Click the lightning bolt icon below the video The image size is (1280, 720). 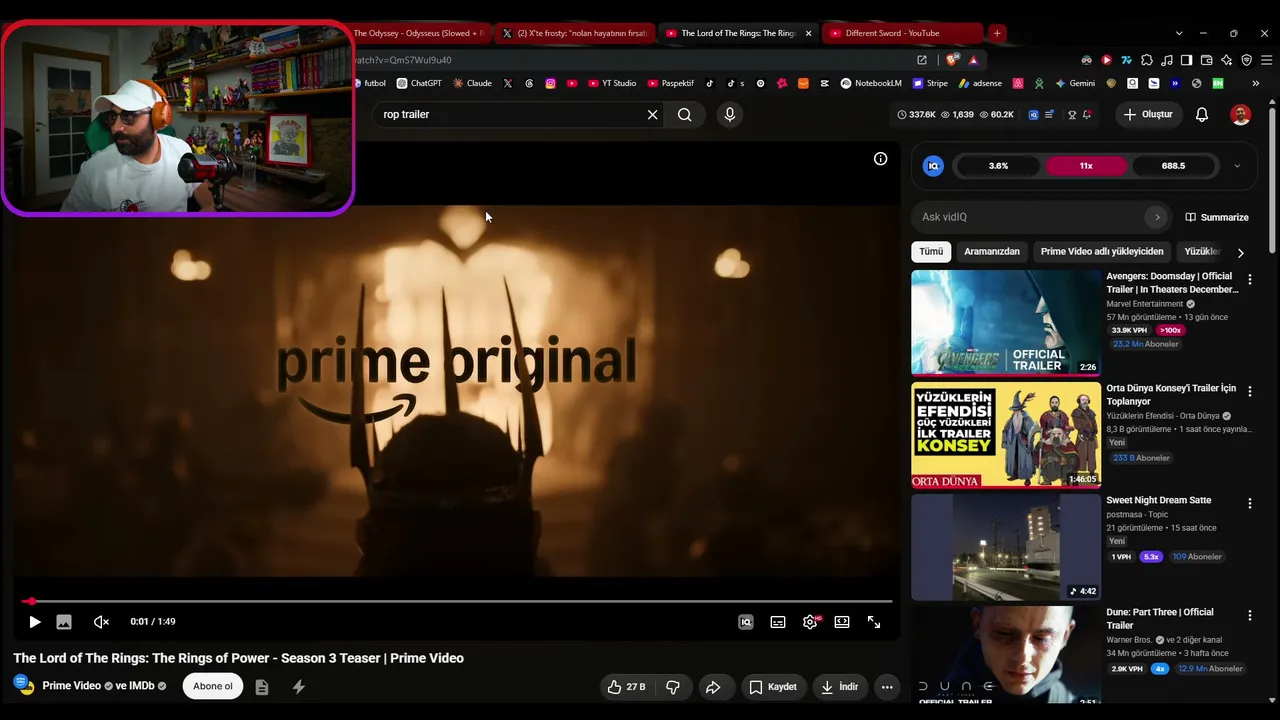point(298,687)
